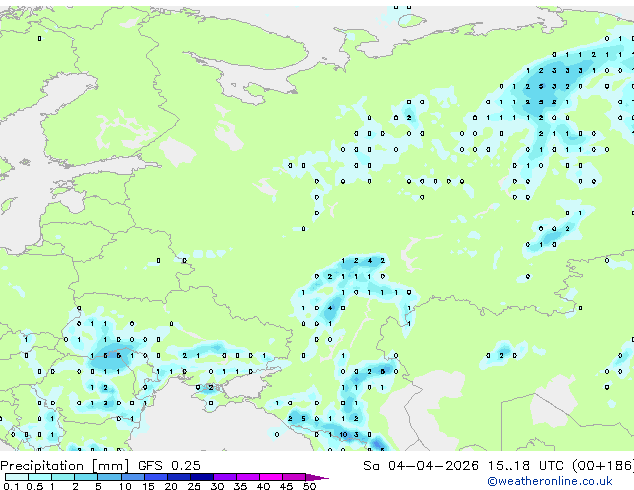Open the weatheronline.co.uk copyright link
Image resolution: width=634 pixels, height=490 pixels.
point(550,481)
